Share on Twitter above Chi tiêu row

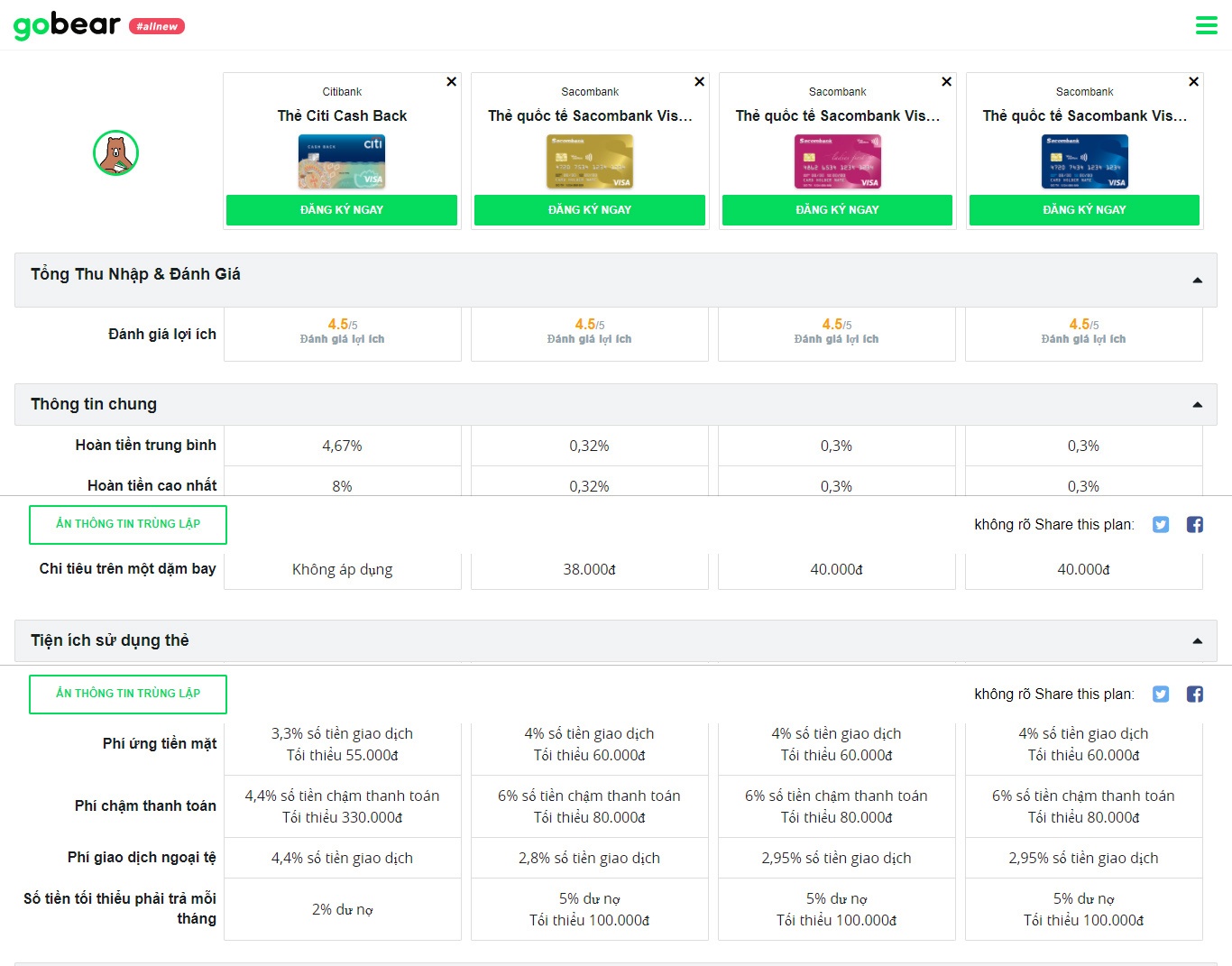(1161, 525)
